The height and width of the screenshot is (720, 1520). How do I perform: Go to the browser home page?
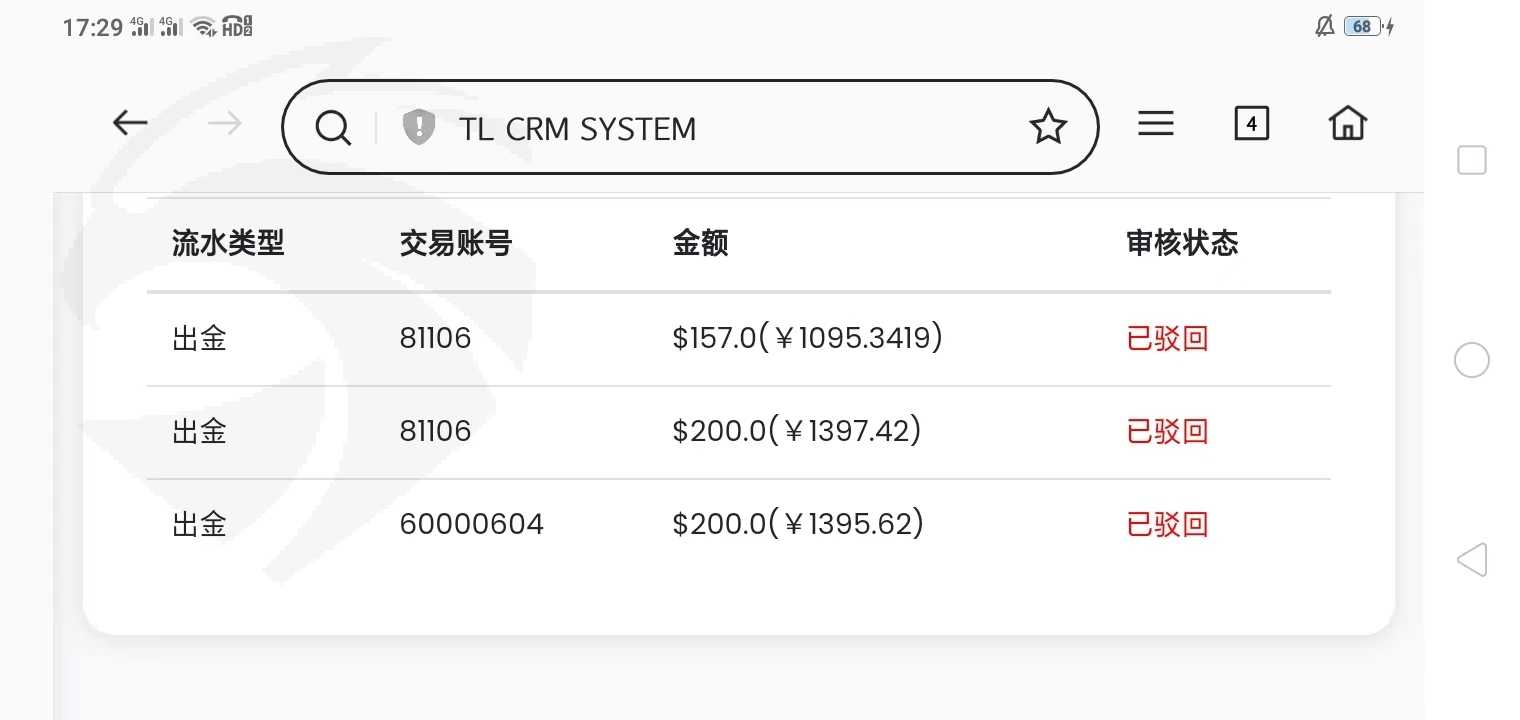pos(1348,123)
